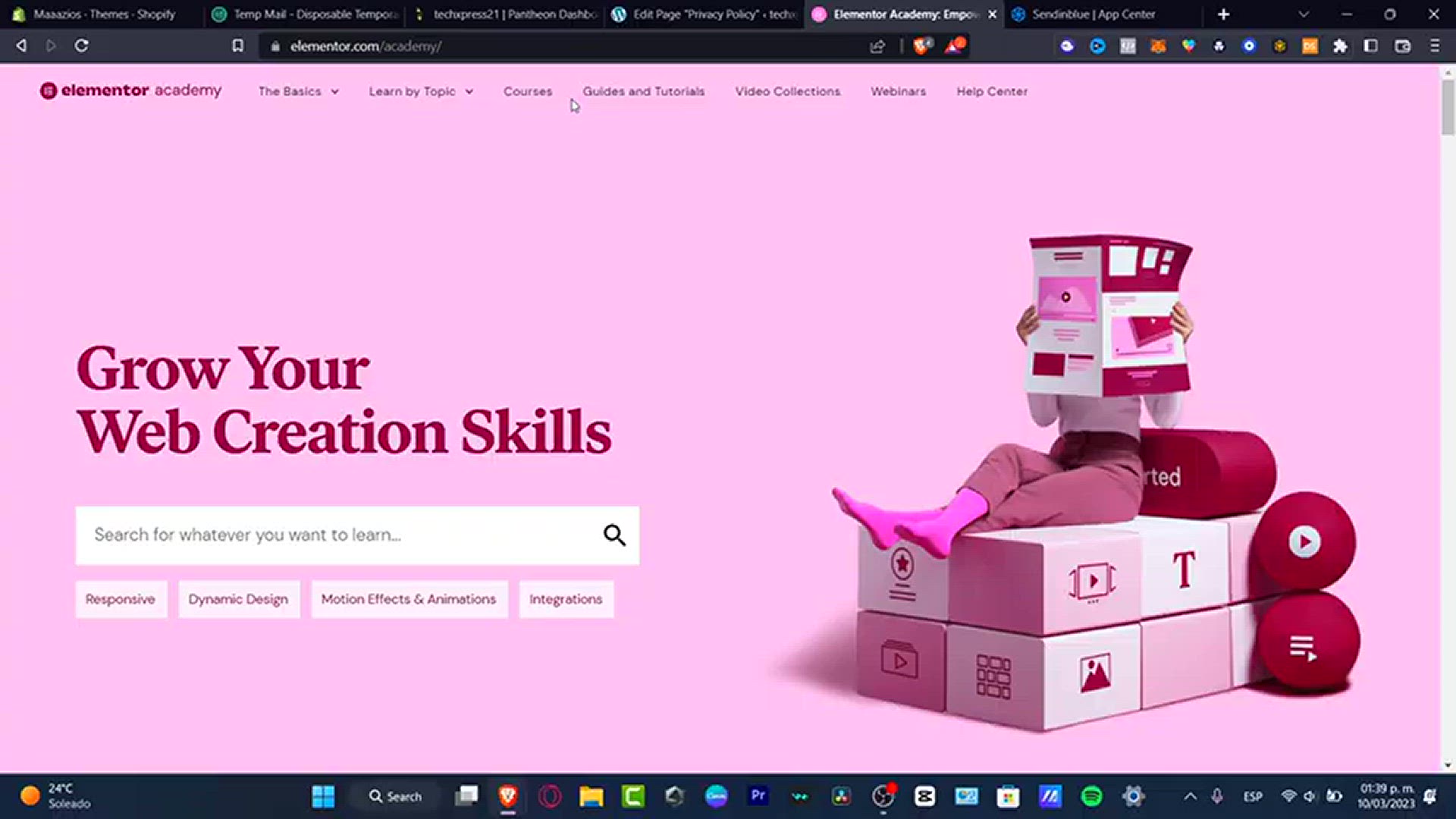Open the Temp Mail browser tab
The height and width of the screenshot is (819, 1456).
303,14
